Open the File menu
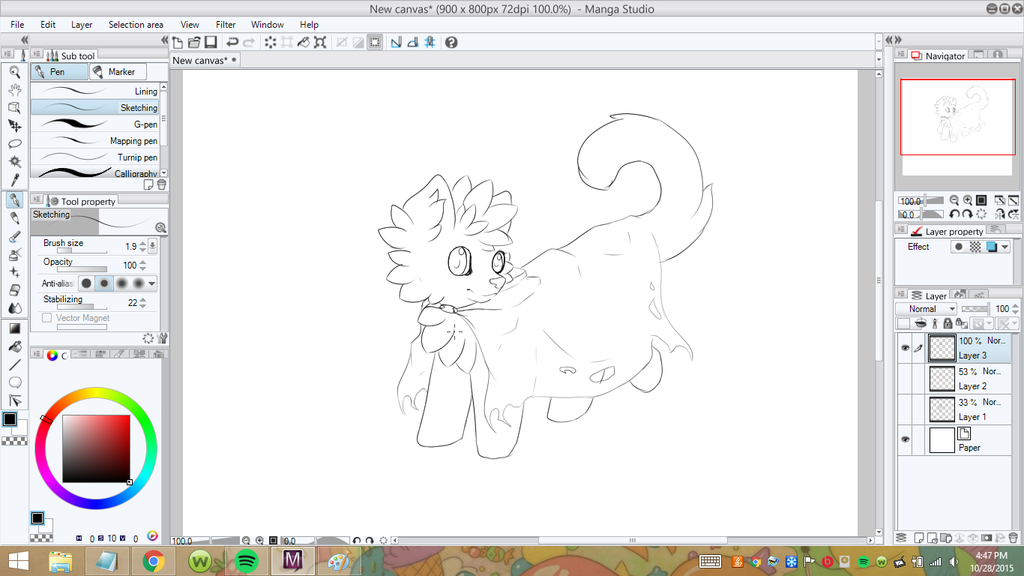The height and width of the screenshot is (576, 1024). pos(17,25)
